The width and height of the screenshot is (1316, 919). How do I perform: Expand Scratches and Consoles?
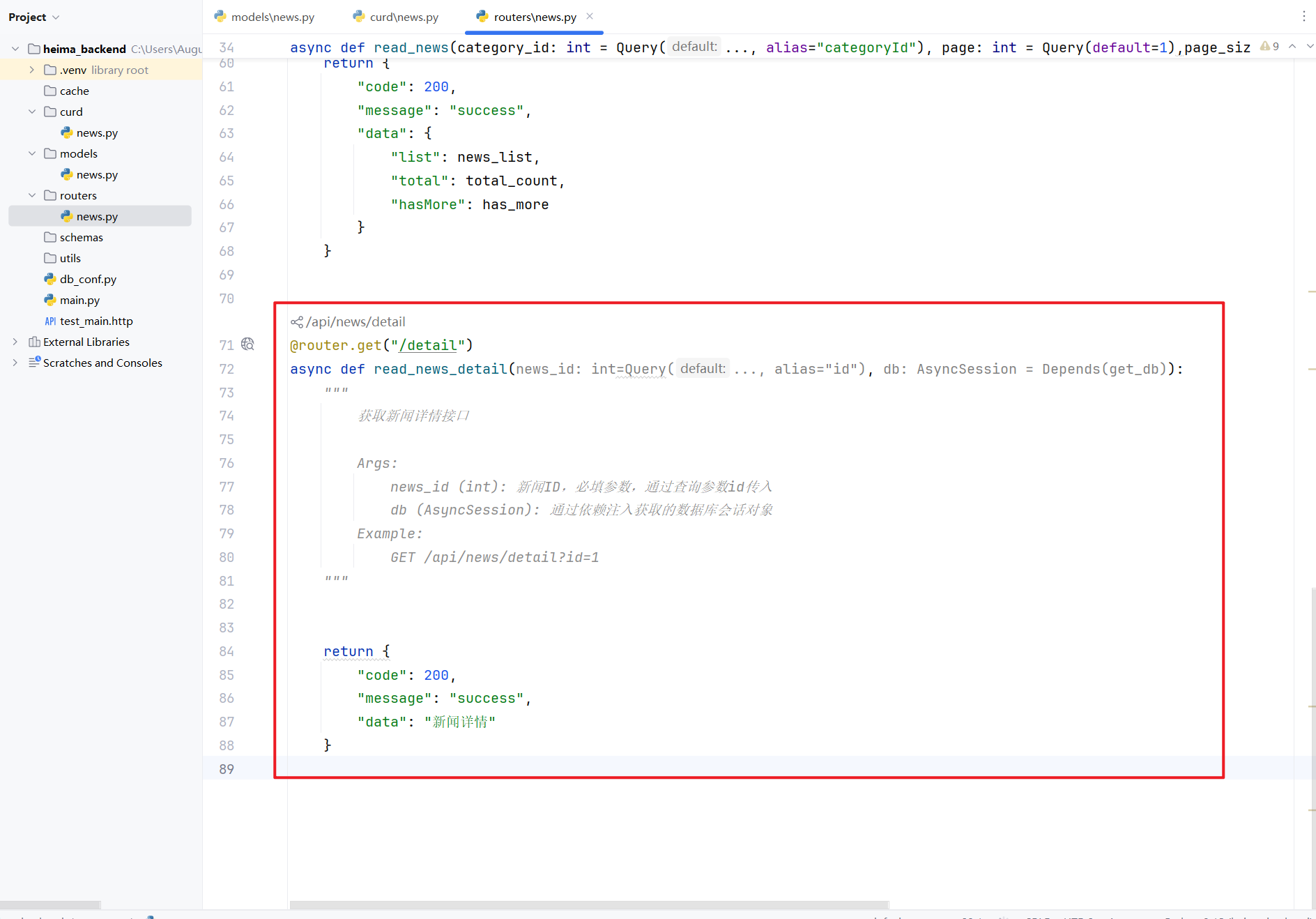point(15,363)
